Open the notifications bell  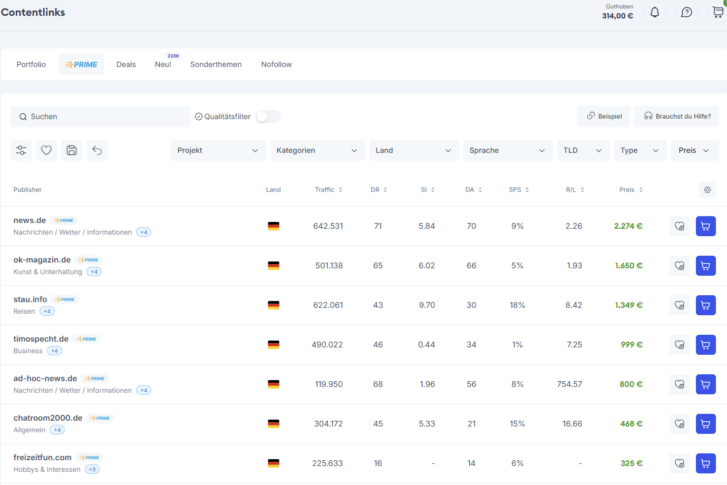(x=654, y=13)
